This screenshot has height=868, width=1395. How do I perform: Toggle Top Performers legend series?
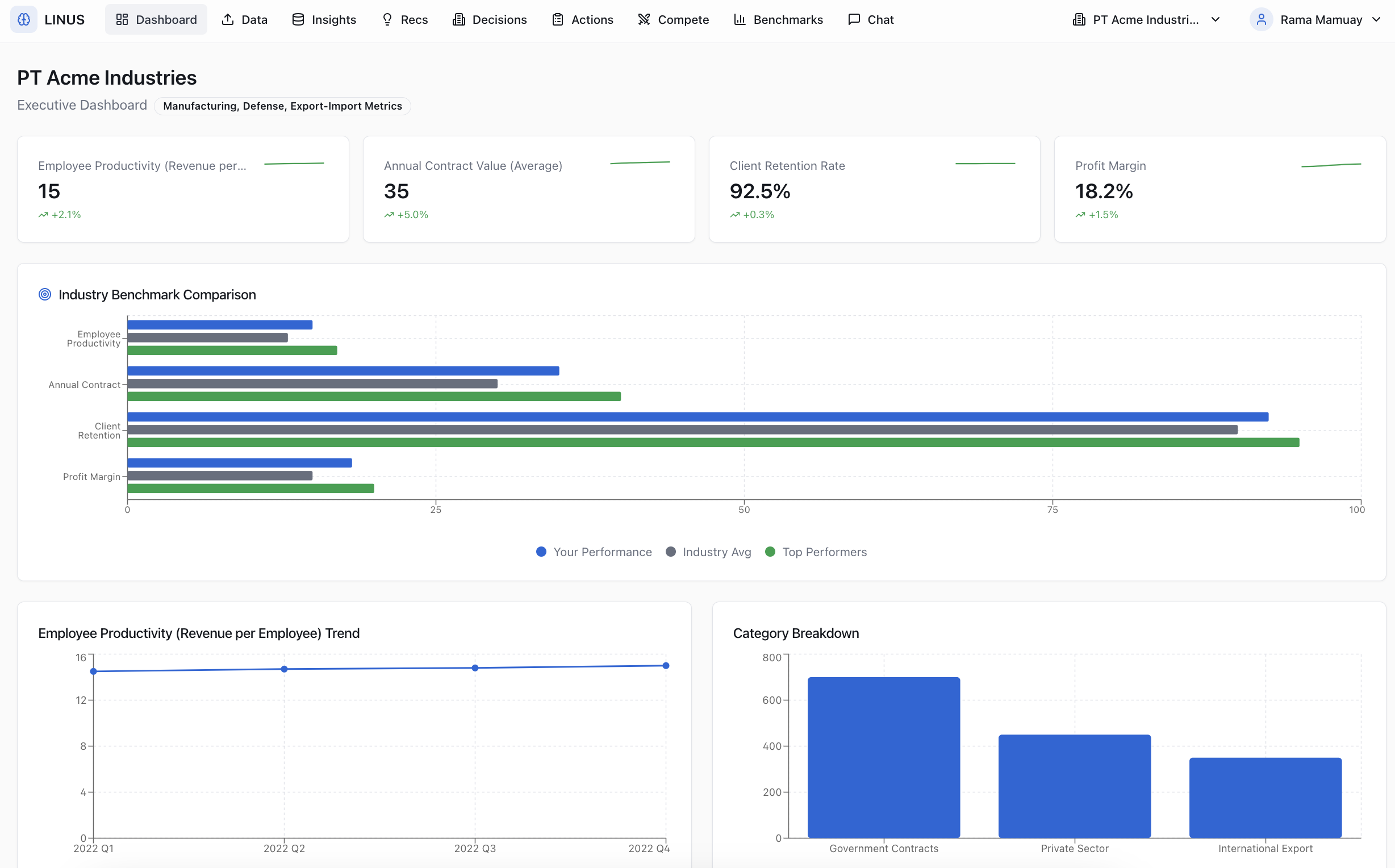click(816, 552)
